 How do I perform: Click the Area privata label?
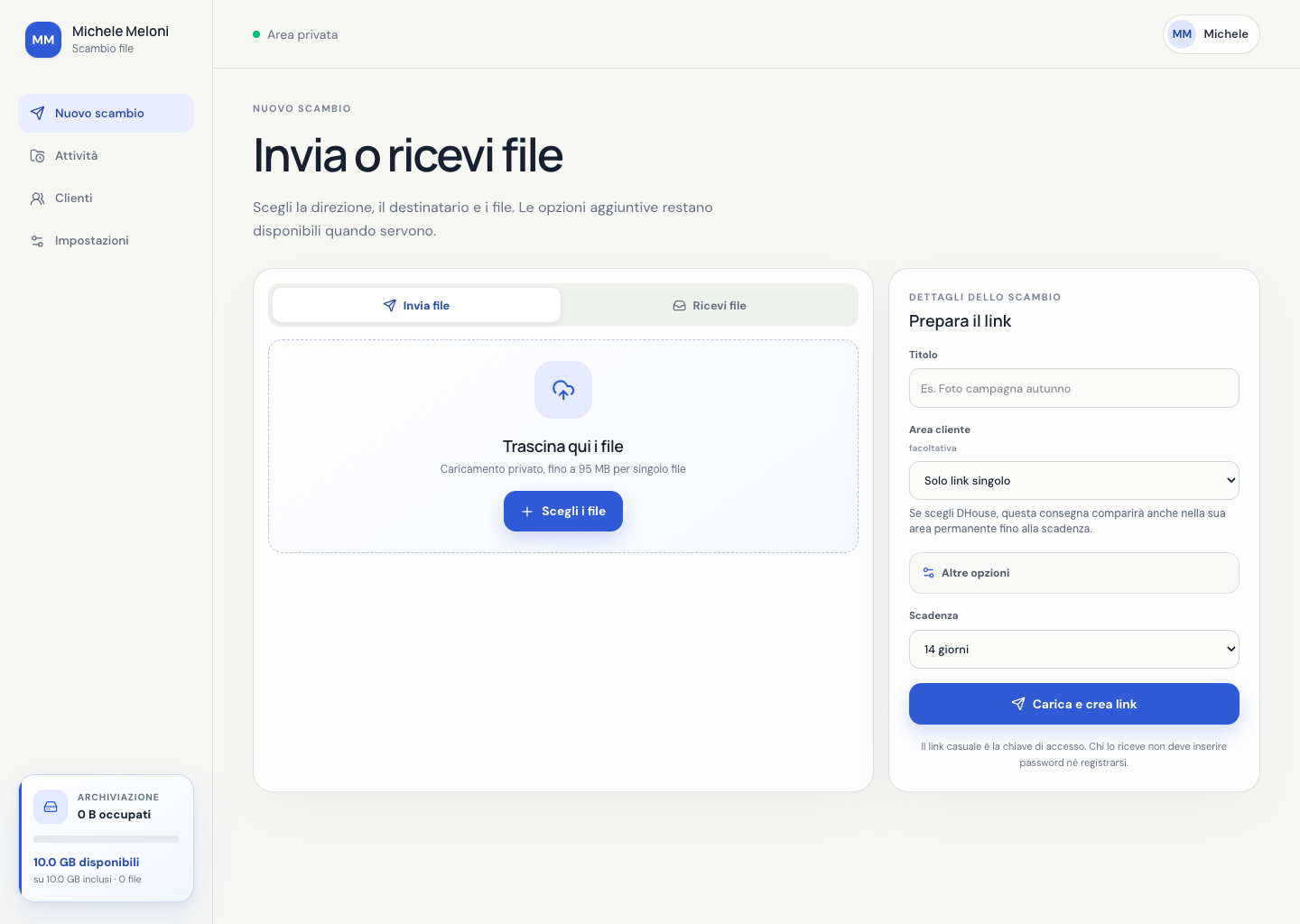302,34
